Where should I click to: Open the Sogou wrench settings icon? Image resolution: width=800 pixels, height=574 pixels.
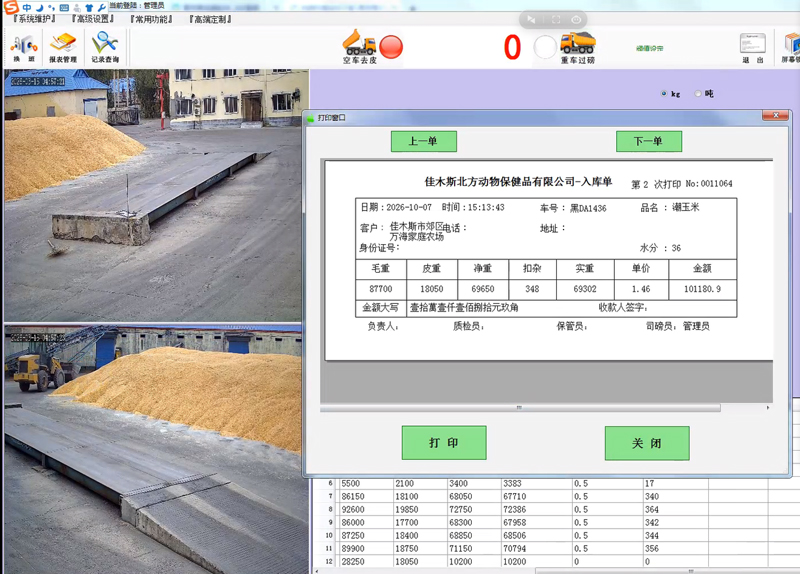(101, 7)
